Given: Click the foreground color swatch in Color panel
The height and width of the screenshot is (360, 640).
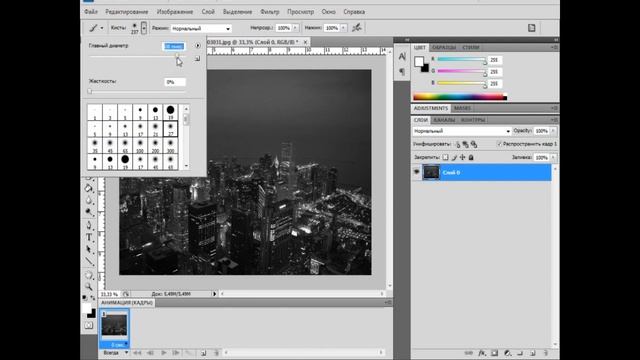Looking at the screenshot, I should pos(419,62).
